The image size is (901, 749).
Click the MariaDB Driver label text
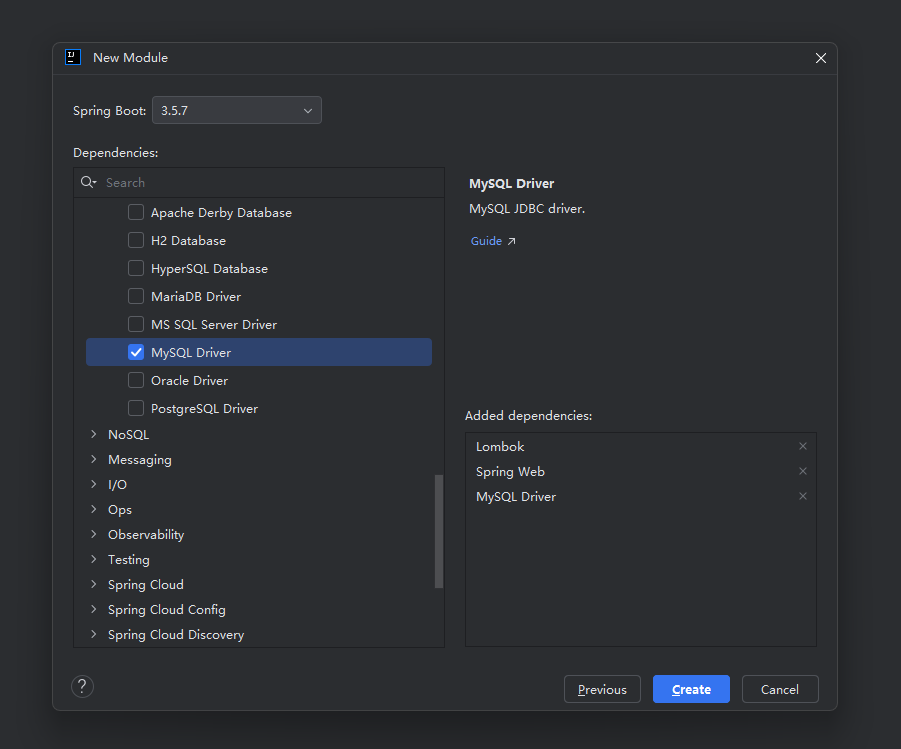pos(196,297)
